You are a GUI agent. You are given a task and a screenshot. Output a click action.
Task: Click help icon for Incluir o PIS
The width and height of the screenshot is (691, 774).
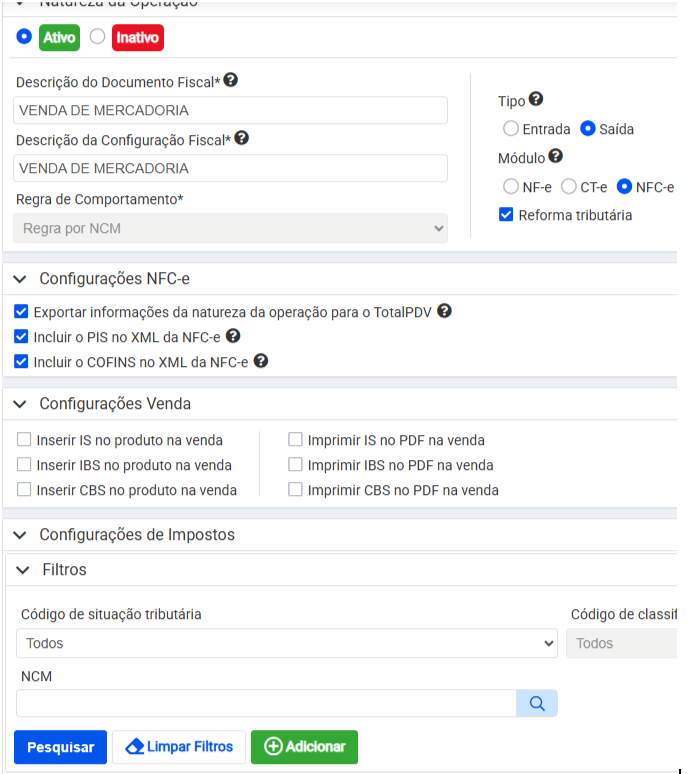coord(233,336)
